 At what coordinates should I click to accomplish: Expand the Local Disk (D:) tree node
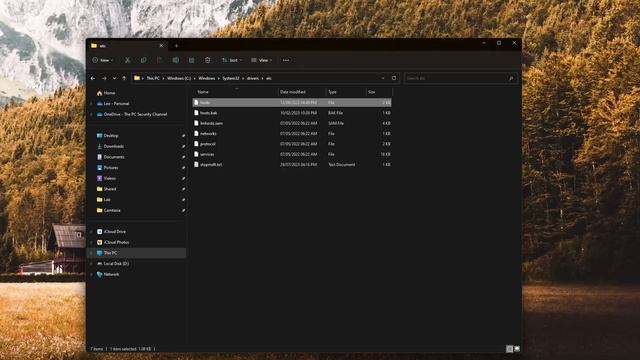91,264
